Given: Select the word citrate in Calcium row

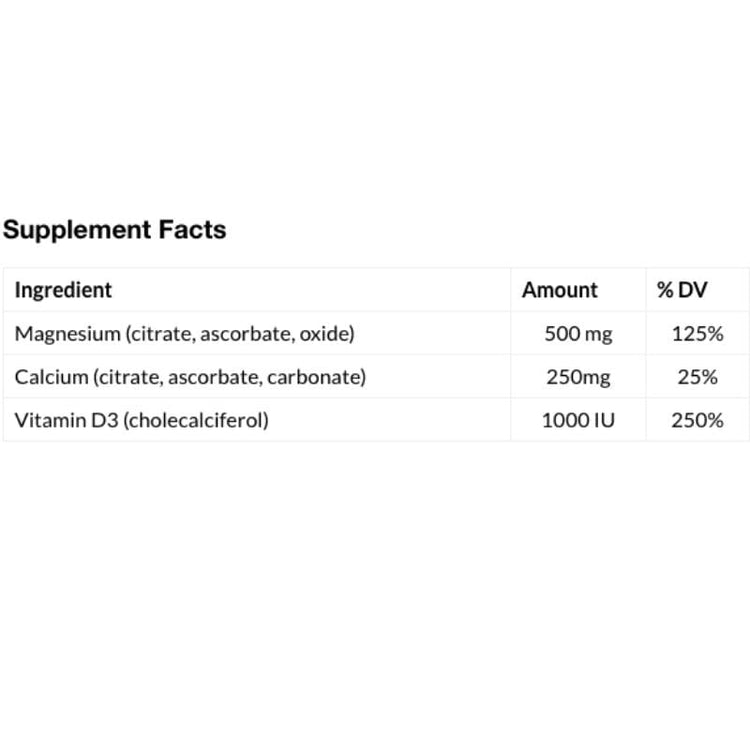Looking at the screenshot, I should pyautogui.click(x=133, y=377).
